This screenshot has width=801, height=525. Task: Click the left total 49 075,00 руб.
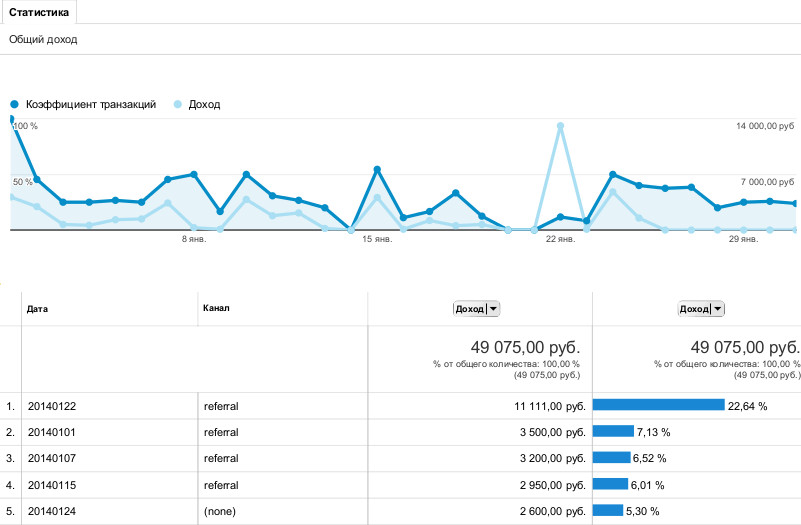pos(525,347)
